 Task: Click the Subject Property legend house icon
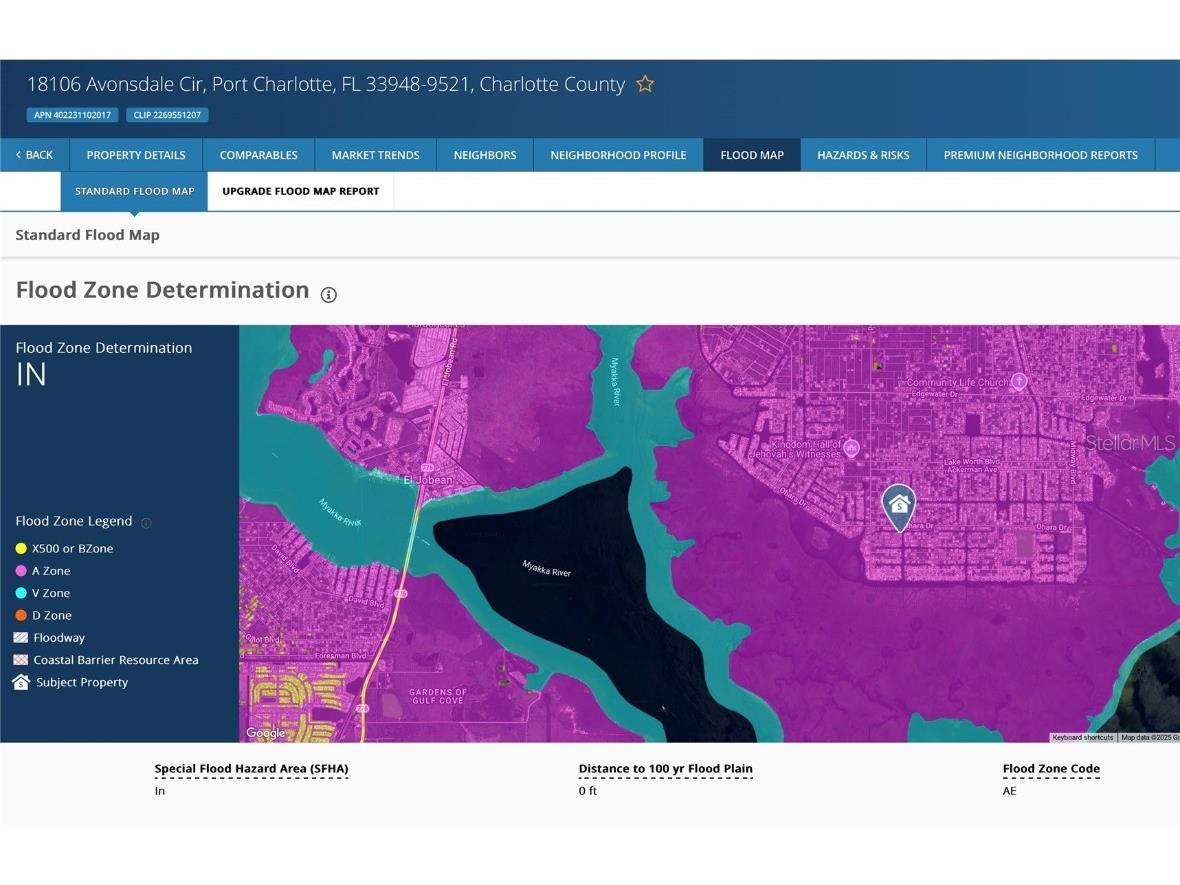click(x=21, y=682)
